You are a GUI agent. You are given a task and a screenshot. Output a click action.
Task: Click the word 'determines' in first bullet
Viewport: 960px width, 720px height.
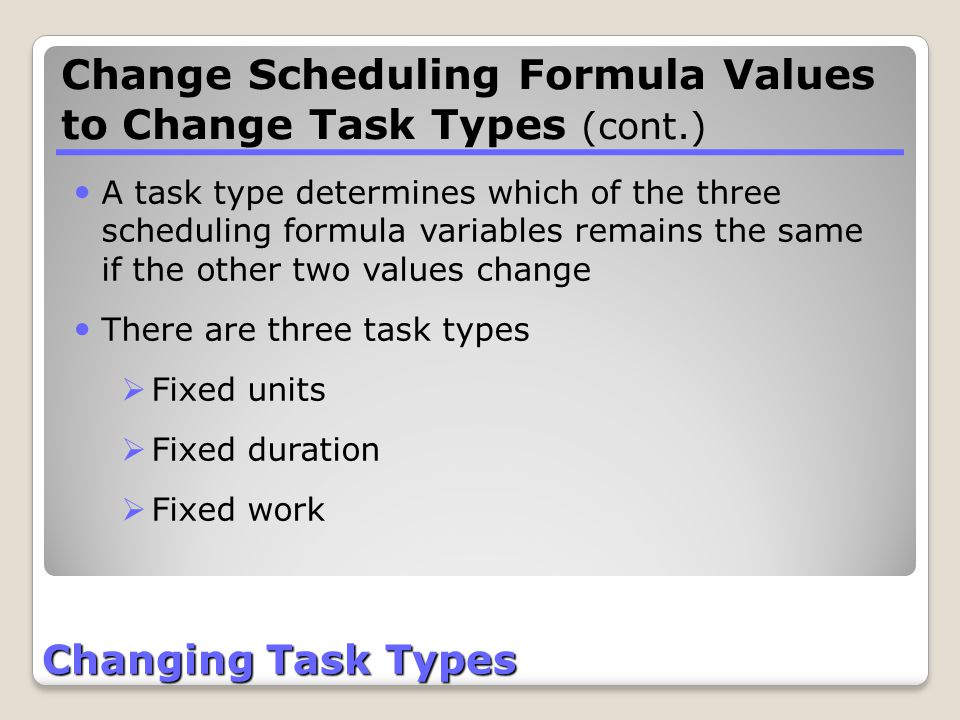tap(385, 193)
